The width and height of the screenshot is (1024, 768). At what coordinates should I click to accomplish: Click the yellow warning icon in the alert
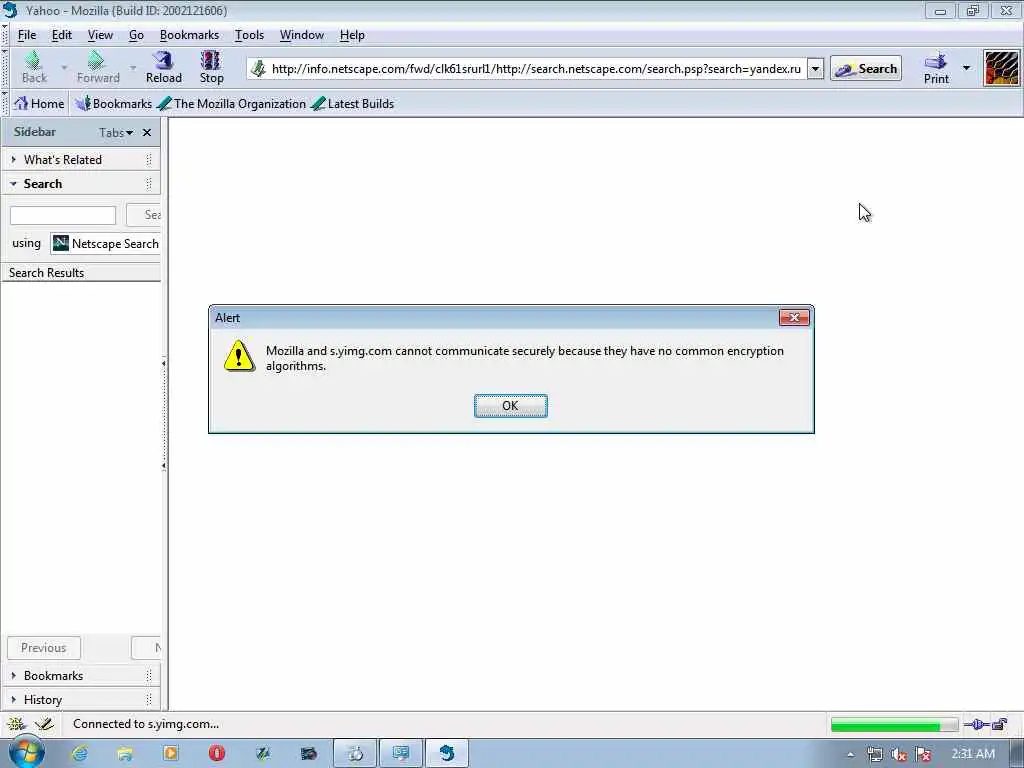(x=239, y=355)
